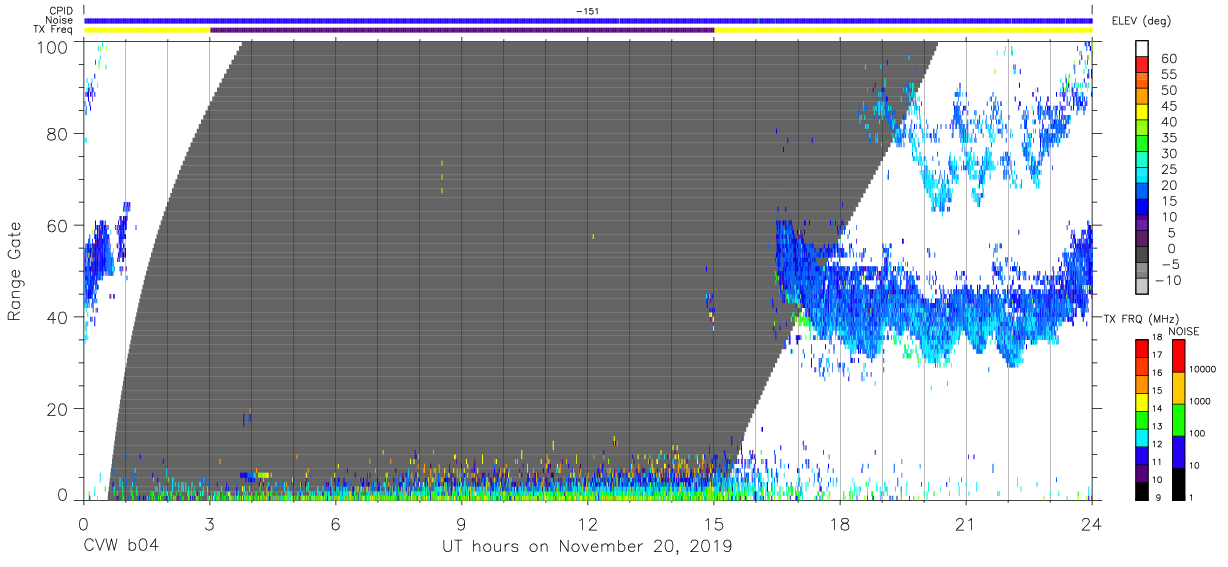Click the '13' label on TX FRQ scale
This screenshot has height=567, width=1228.
coord(1157,427)
